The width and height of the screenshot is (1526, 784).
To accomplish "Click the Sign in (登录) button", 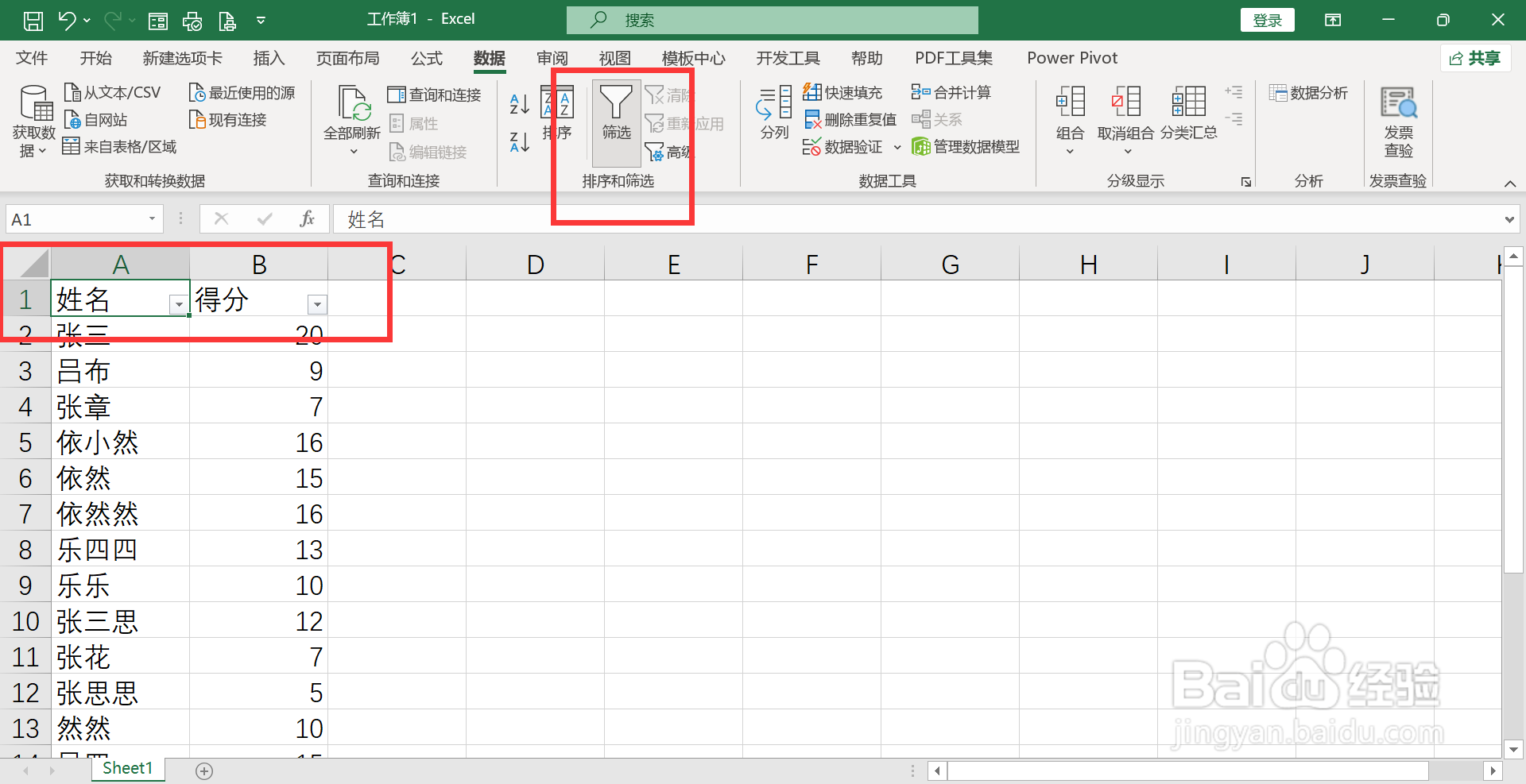I will tap(1268, 21).
